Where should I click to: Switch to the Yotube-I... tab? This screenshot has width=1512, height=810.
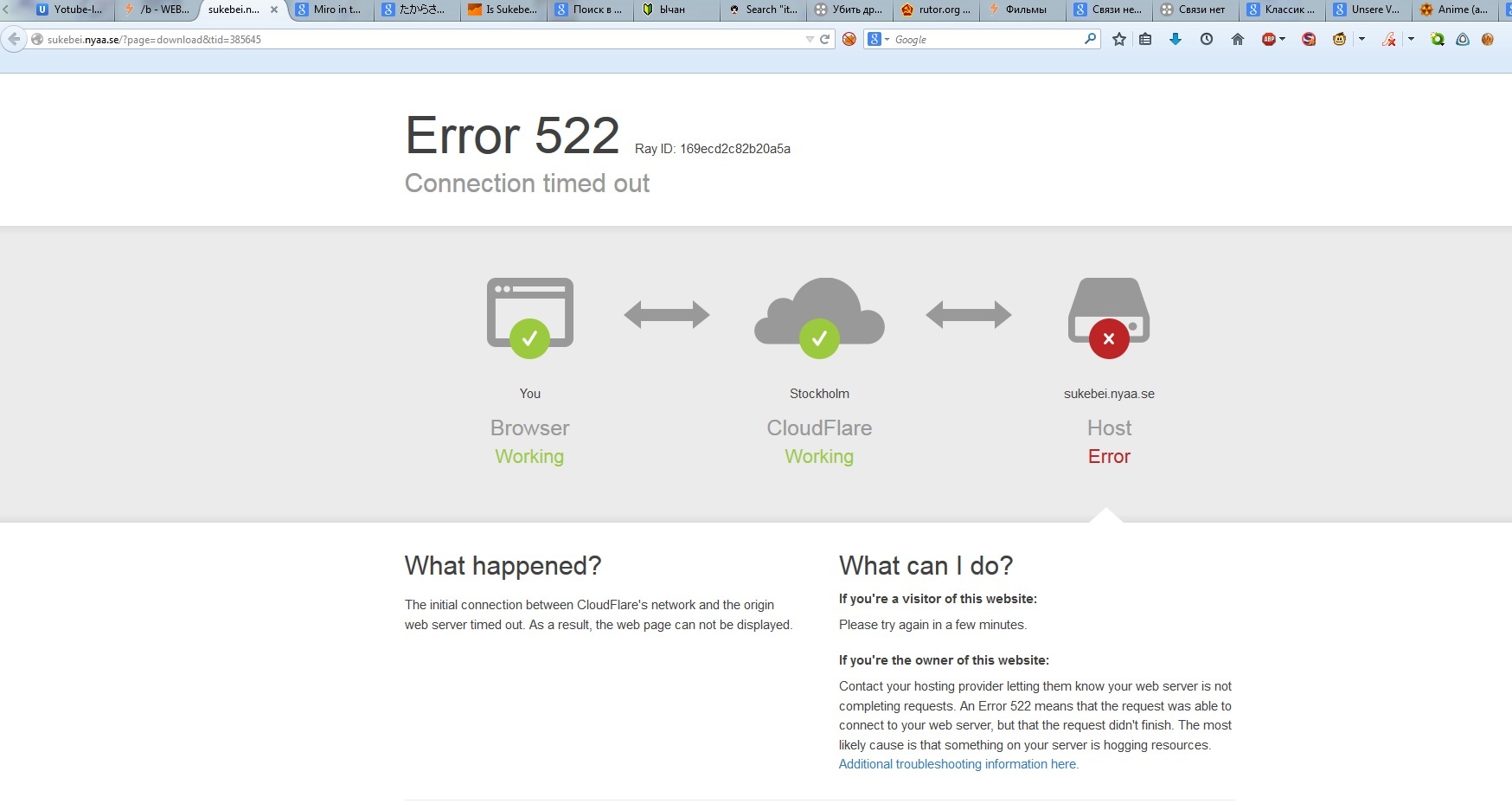70,10
